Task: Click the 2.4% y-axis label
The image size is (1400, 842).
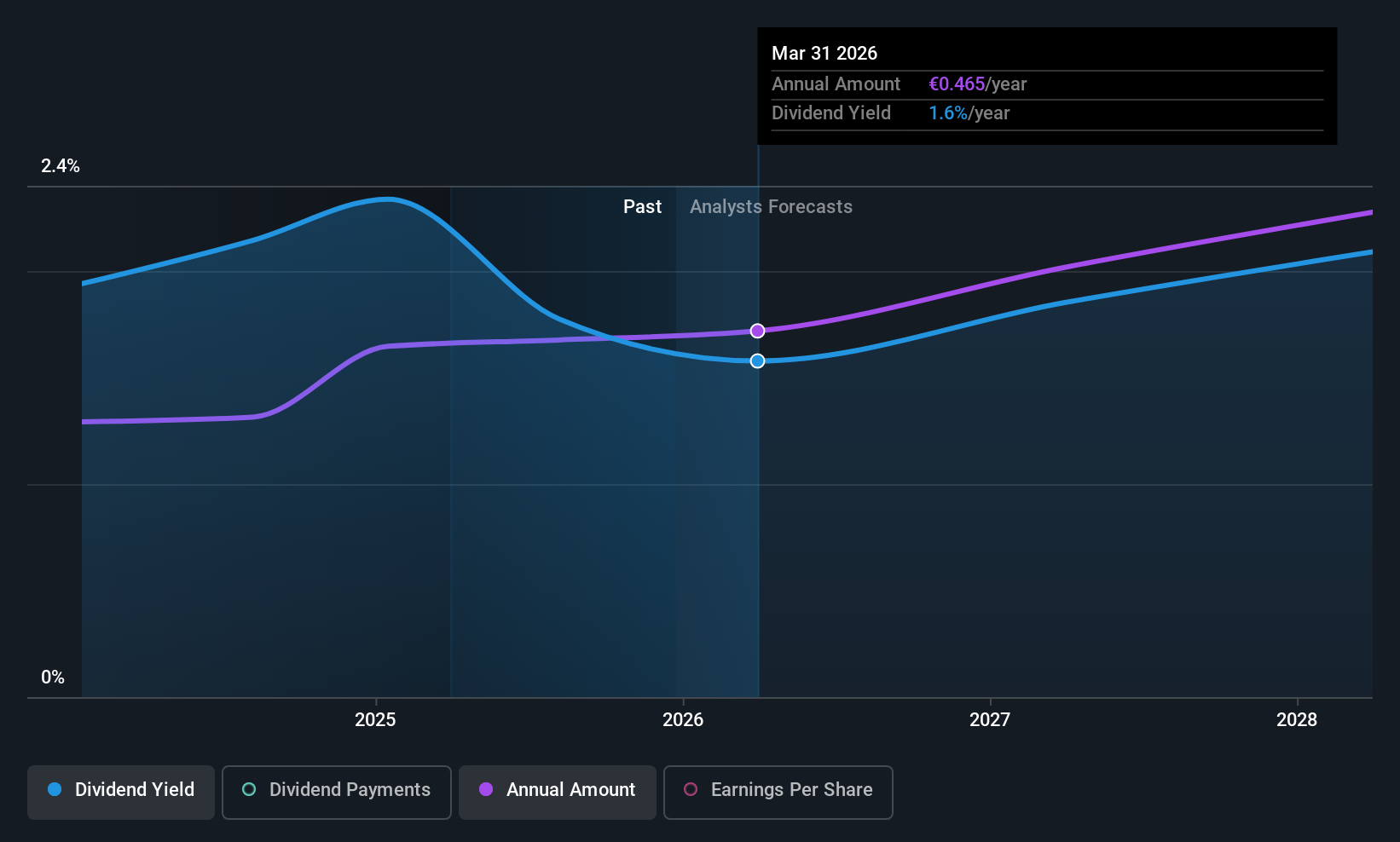Action: [x=61, y=165]
